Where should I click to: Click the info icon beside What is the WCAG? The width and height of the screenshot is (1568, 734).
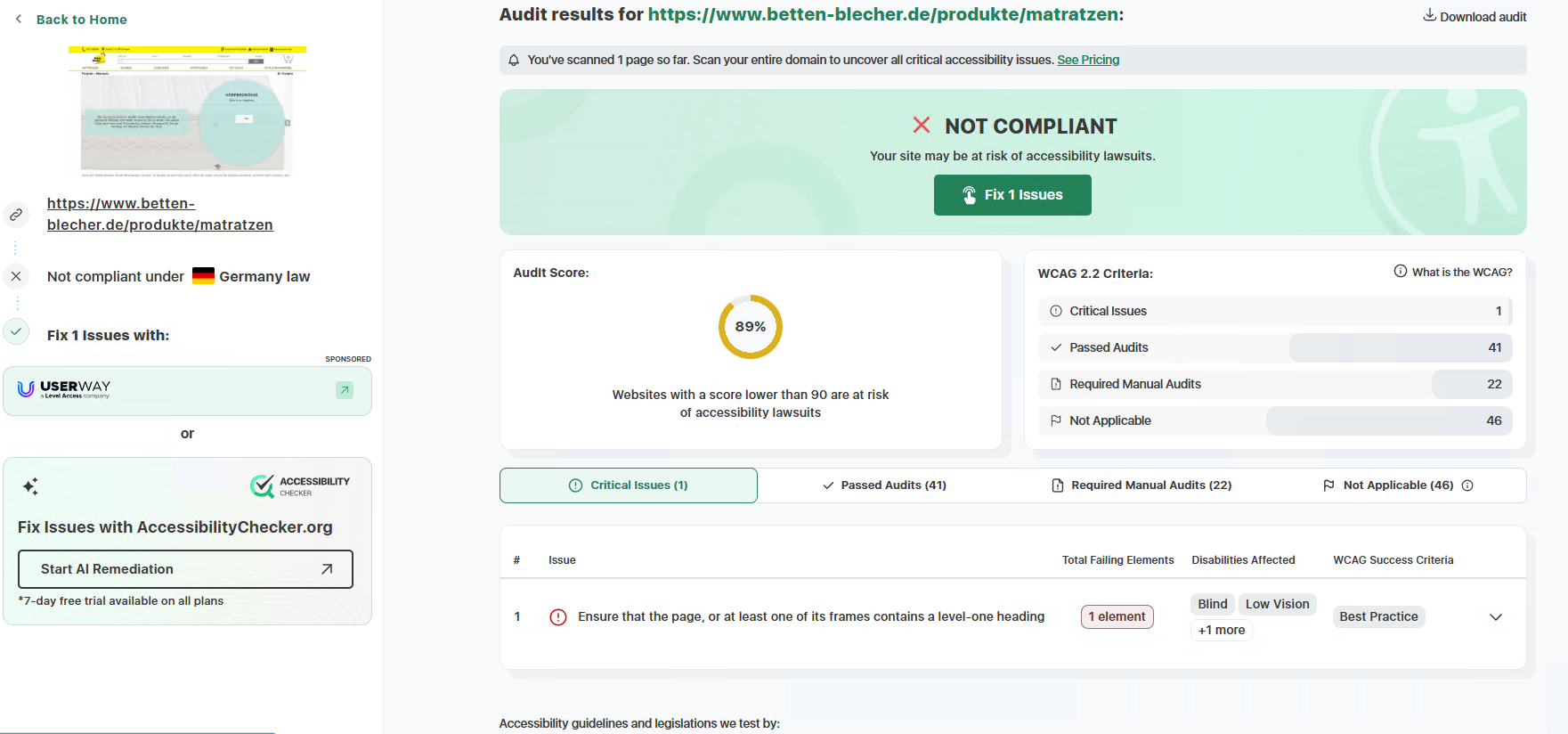click(x=1401, y=272)
